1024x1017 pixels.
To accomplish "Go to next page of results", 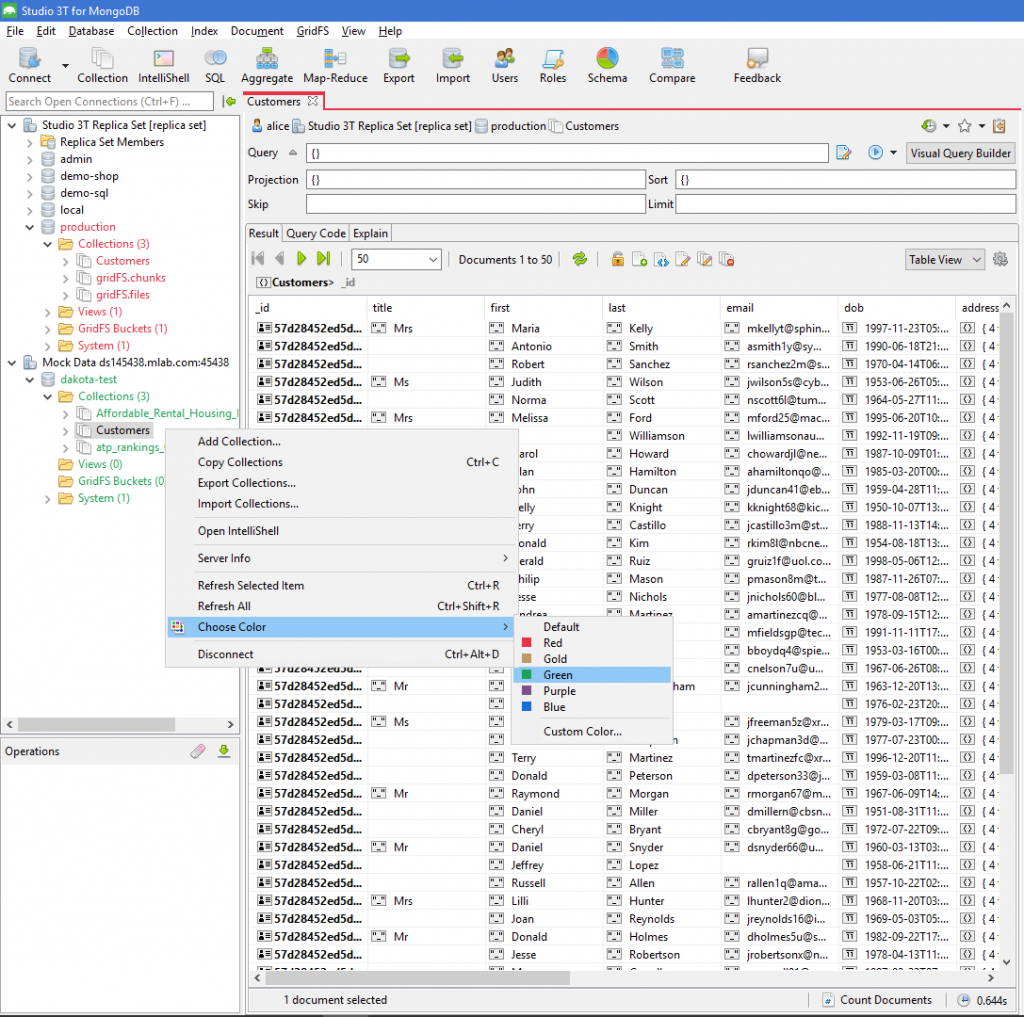I will pos(301,259).
